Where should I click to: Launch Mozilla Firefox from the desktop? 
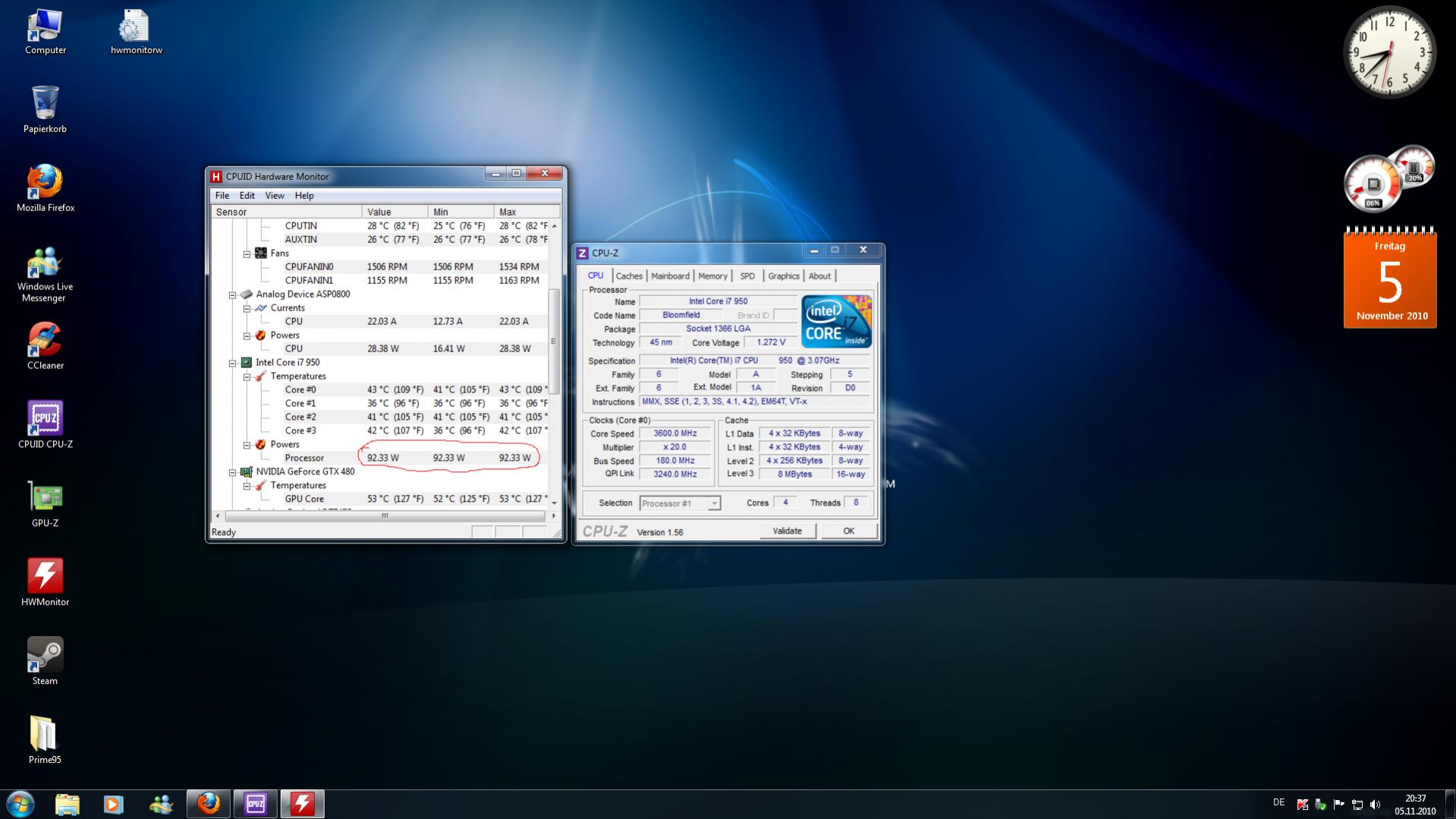click(x=45, y=189)
